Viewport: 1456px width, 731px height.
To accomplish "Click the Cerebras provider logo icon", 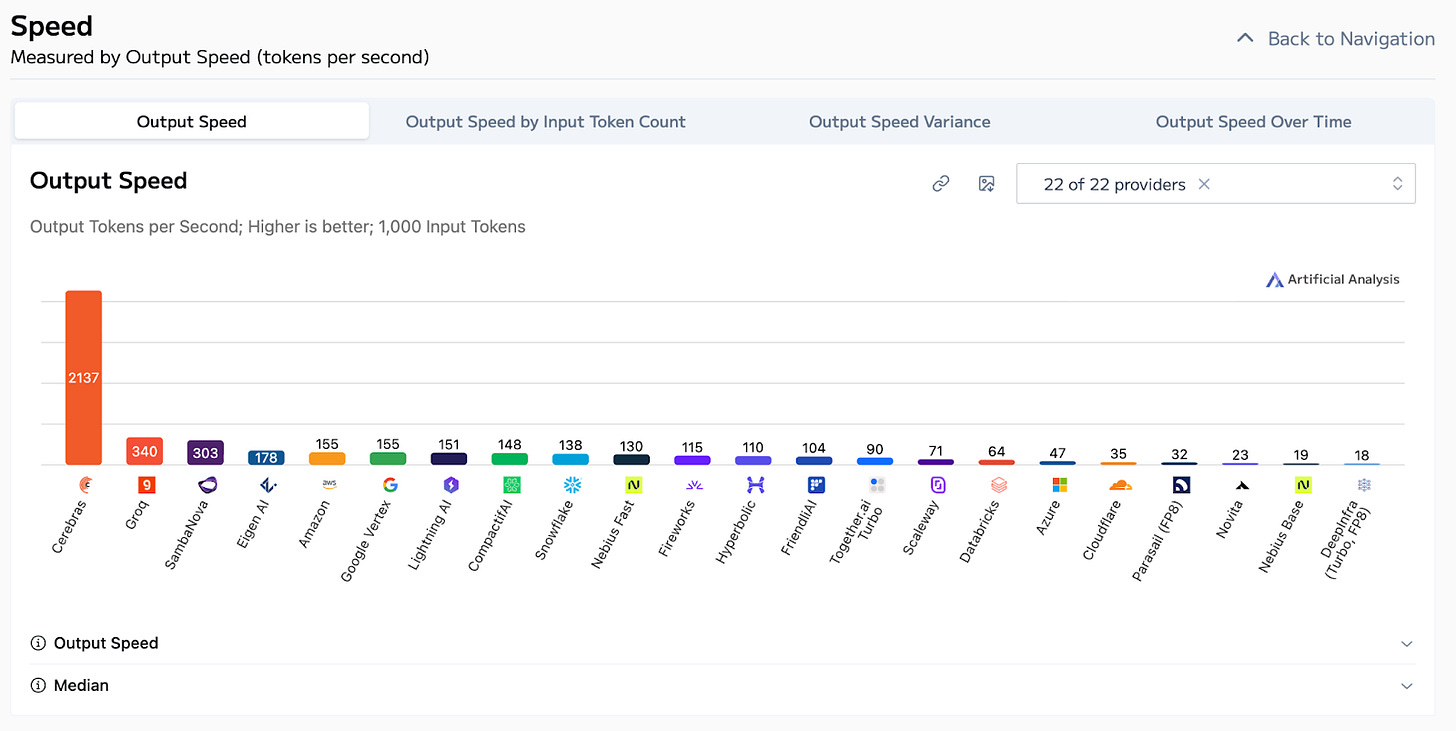I will (x=84, y=485).
